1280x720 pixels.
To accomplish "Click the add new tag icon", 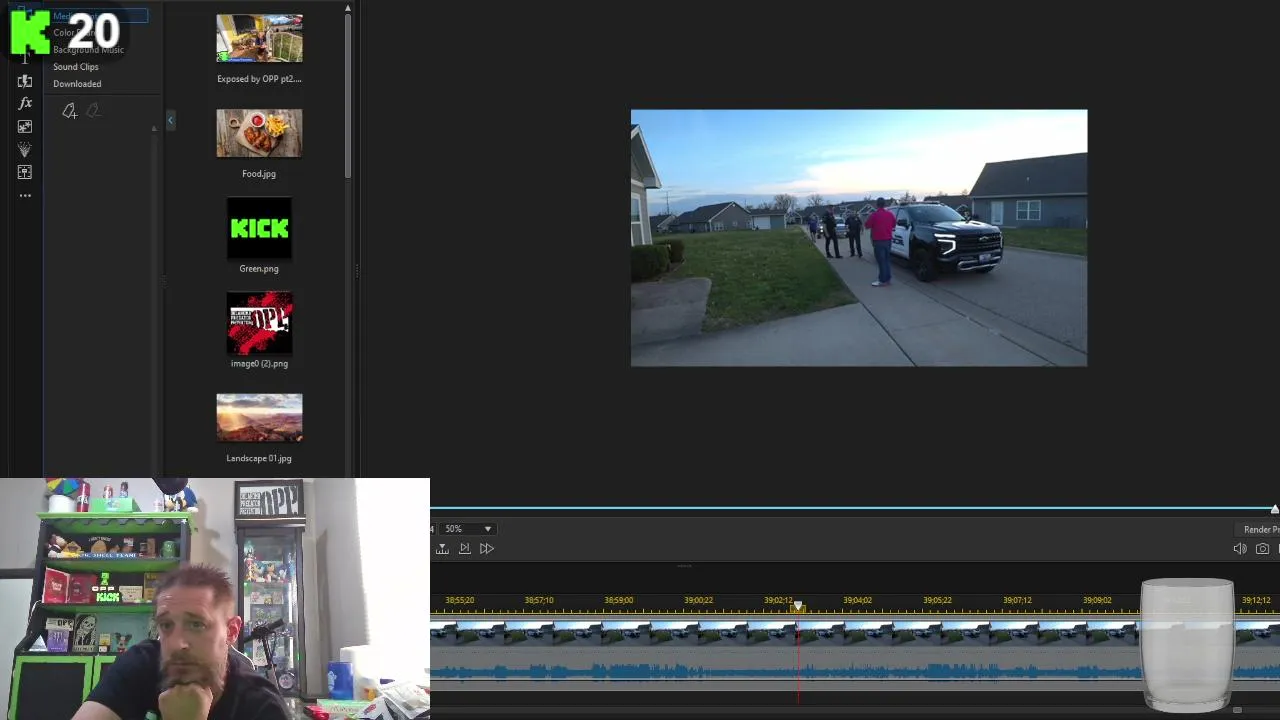I will coord(69,111).
